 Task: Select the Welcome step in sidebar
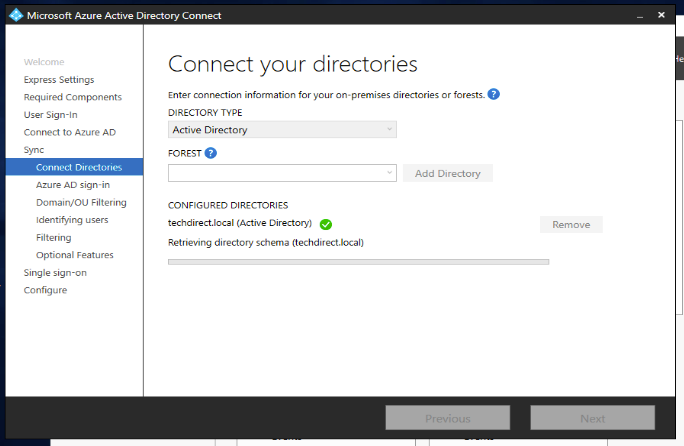44,62
